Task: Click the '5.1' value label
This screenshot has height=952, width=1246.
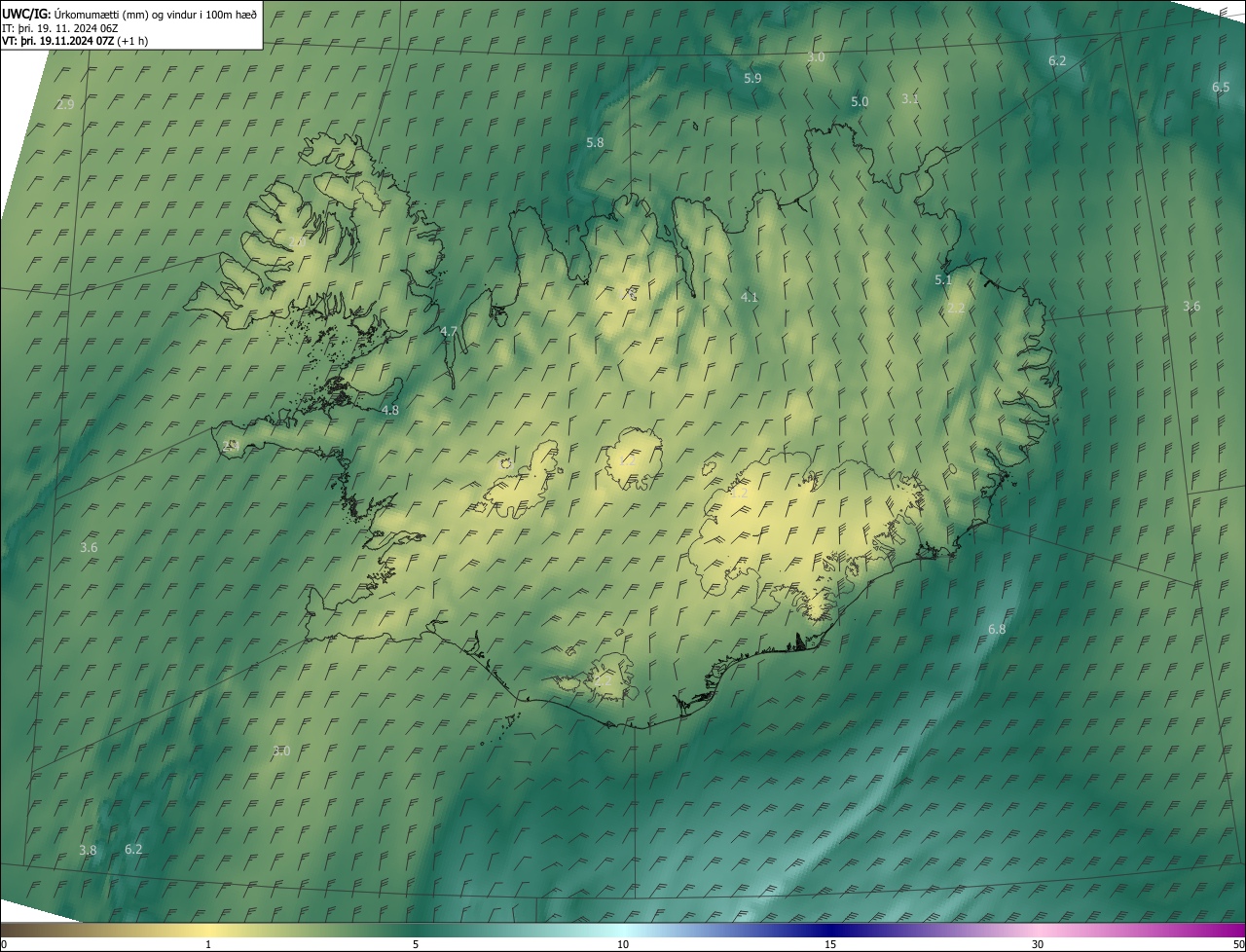Action: (x=943, y=279)
